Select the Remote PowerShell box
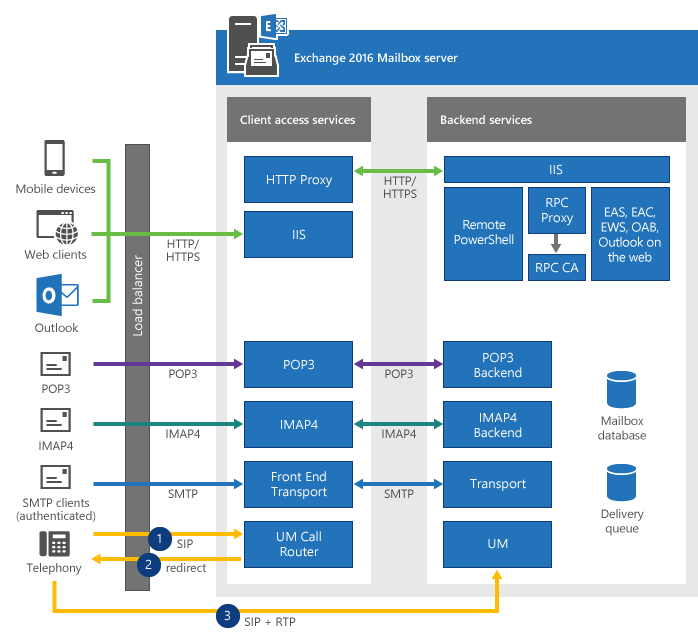The height and width of the screenshot is (640, 698). [x=483, y=233]
